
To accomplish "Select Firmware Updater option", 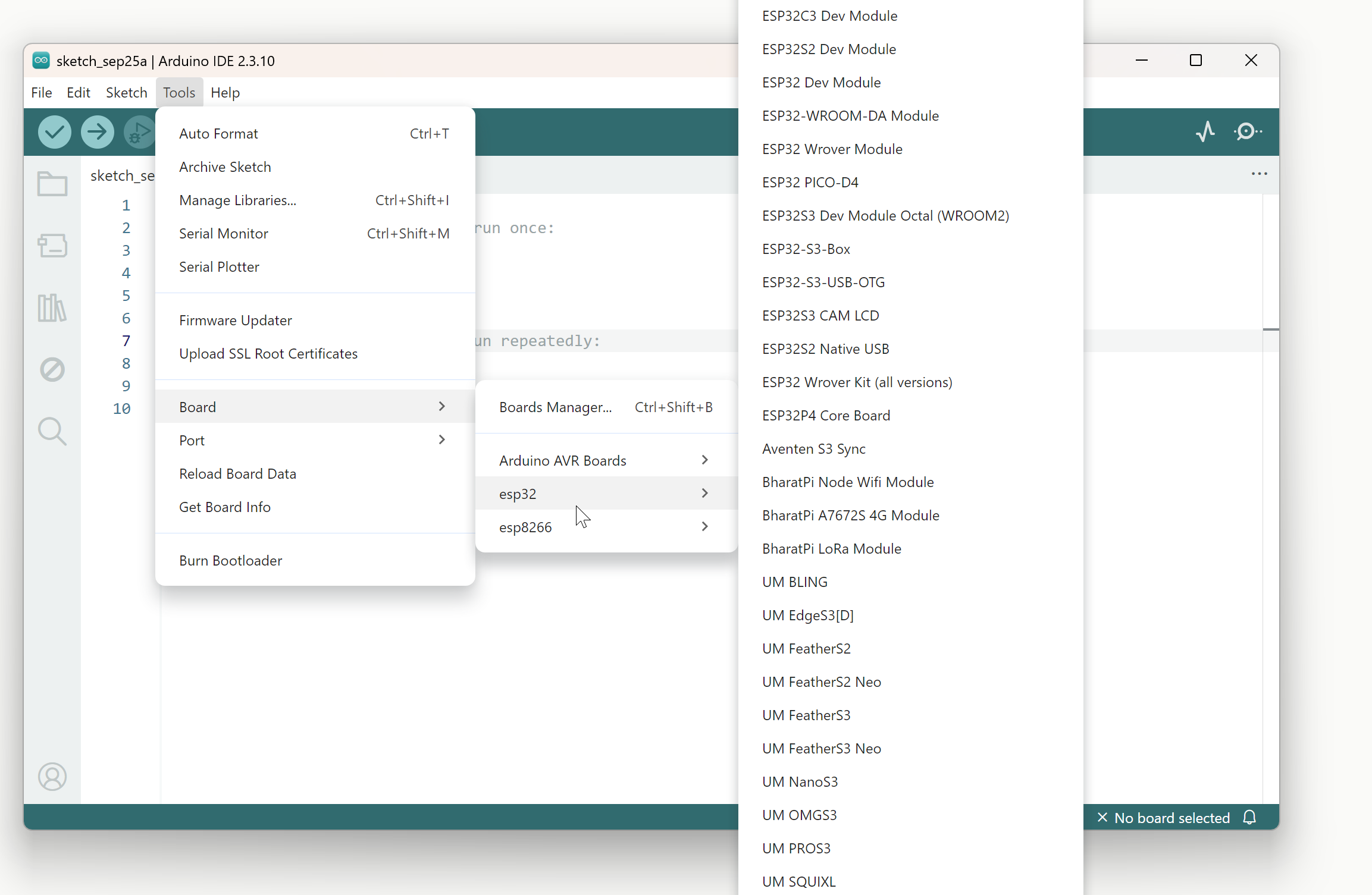I will click(315, 320).
